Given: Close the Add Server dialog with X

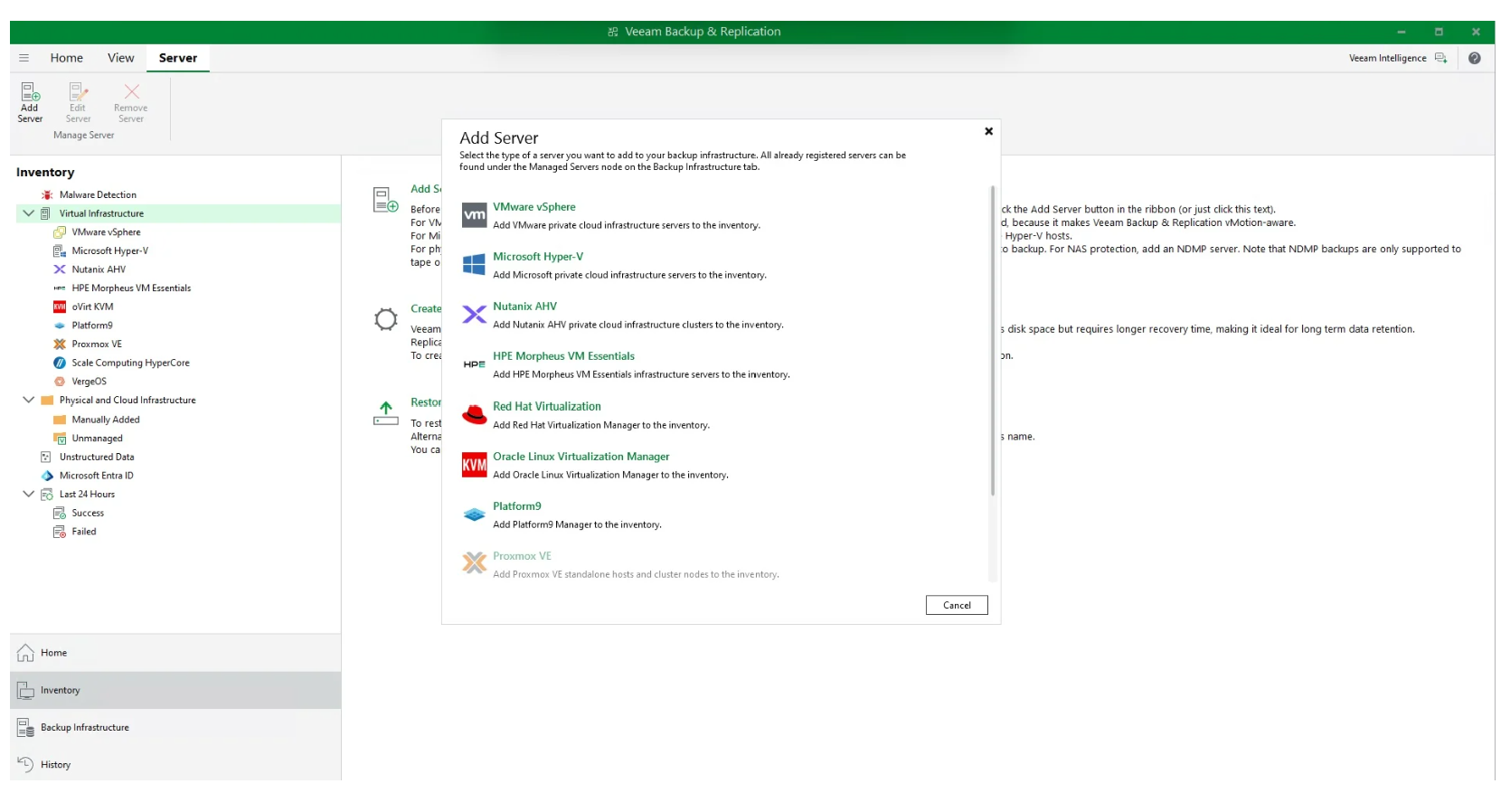Looking at the screenshot, I should pos(989,131).
